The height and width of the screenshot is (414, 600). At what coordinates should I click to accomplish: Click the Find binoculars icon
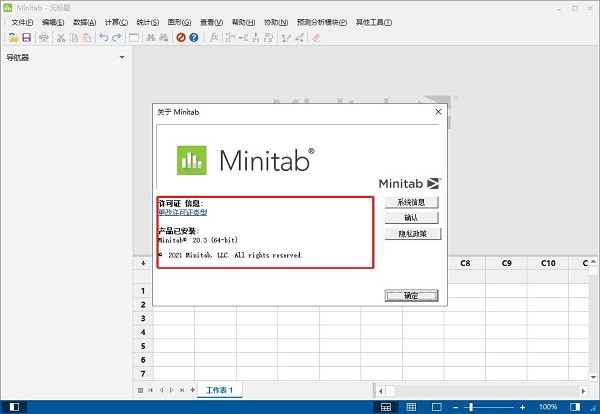151,37
